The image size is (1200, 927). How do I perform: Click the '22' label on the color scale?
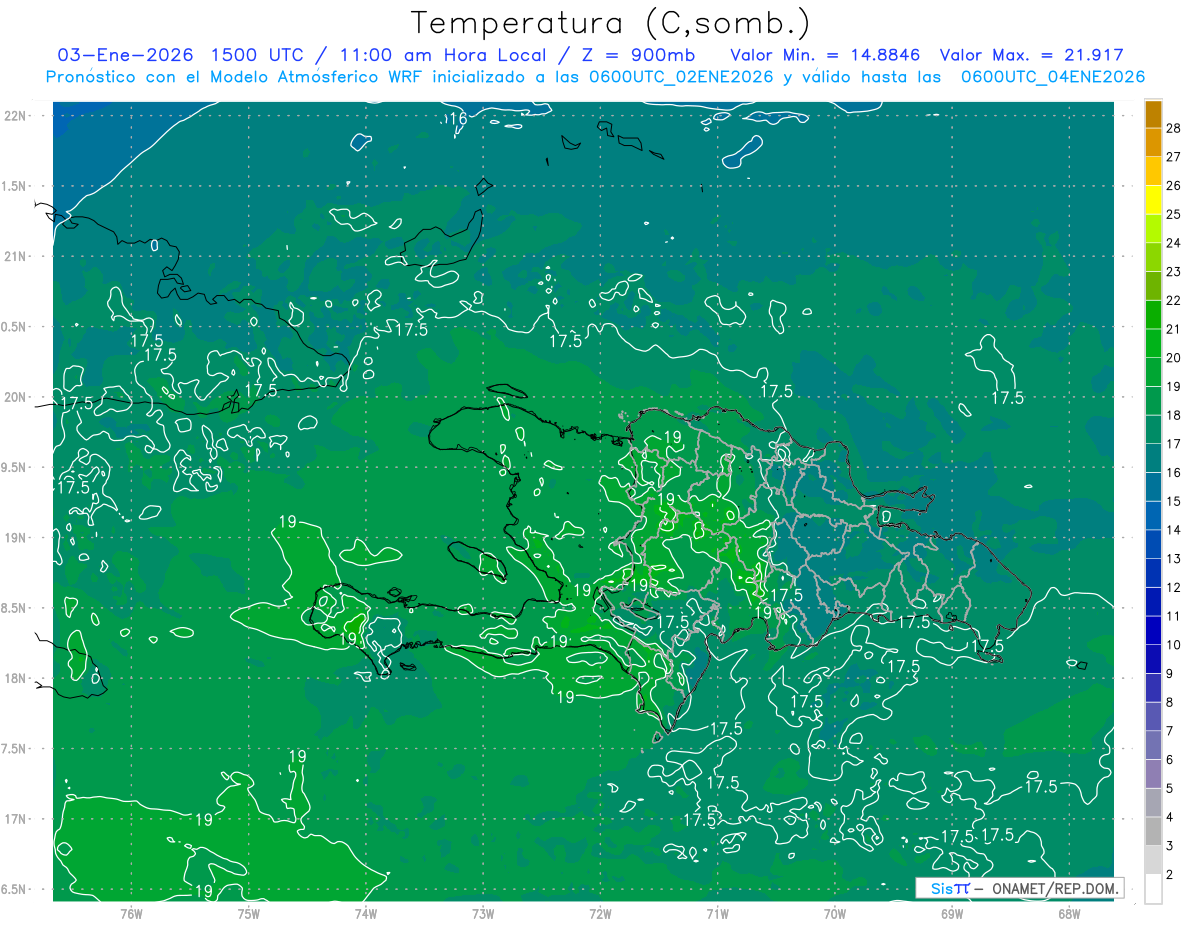1174,300
